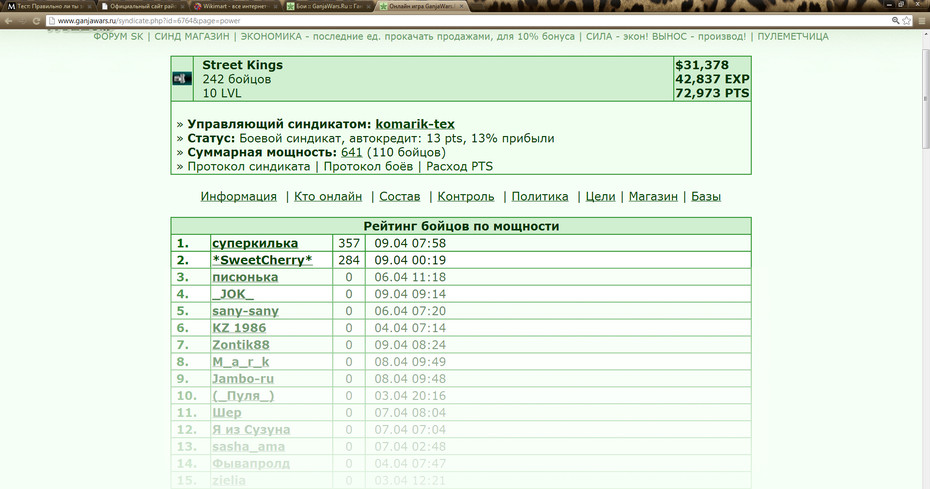
Task: Switch to the Официальный сайт tab
Action: 141,6
